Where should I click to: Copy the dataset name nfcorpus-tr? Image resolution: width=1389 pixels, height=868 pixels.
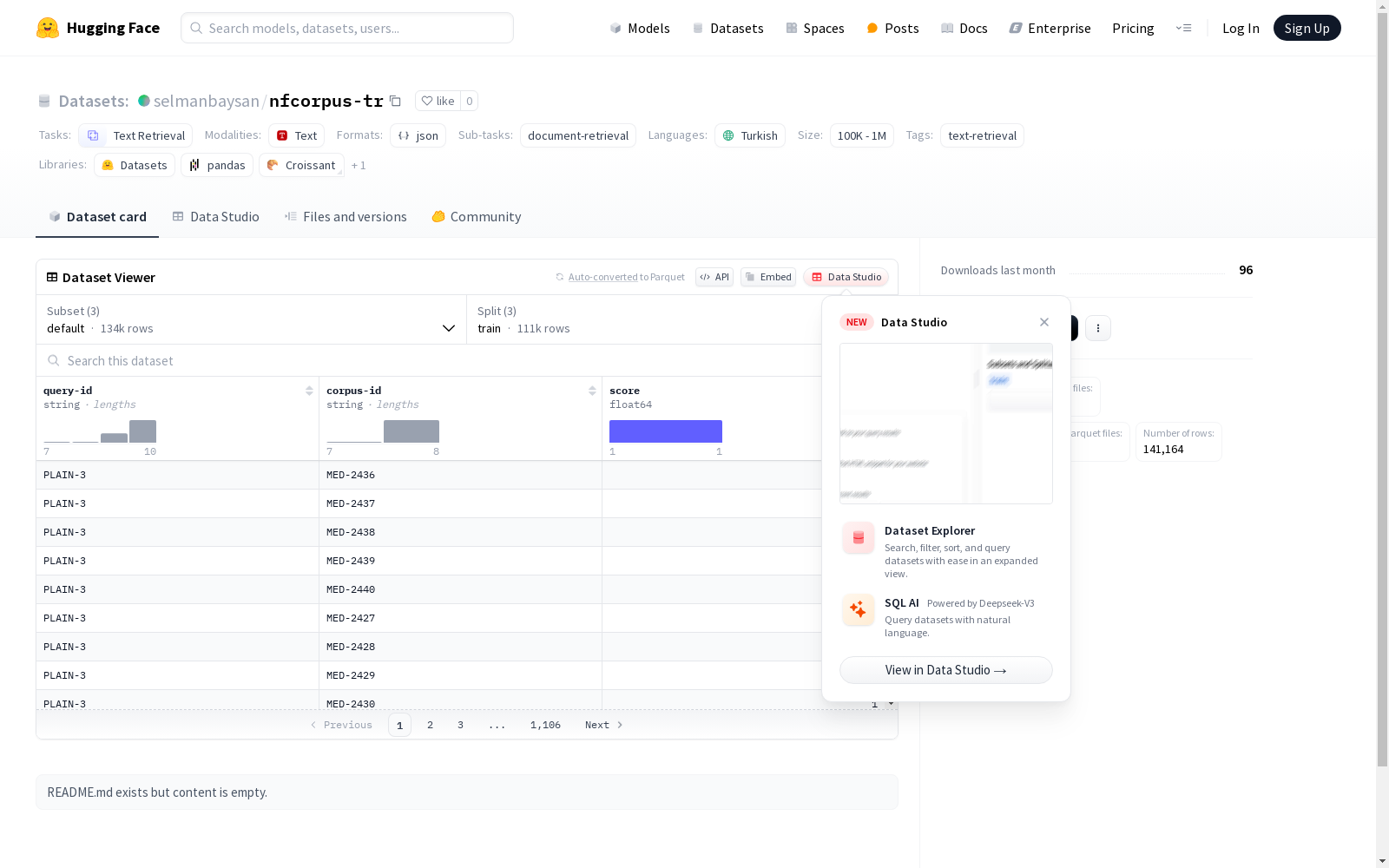[x=395, y=101]
